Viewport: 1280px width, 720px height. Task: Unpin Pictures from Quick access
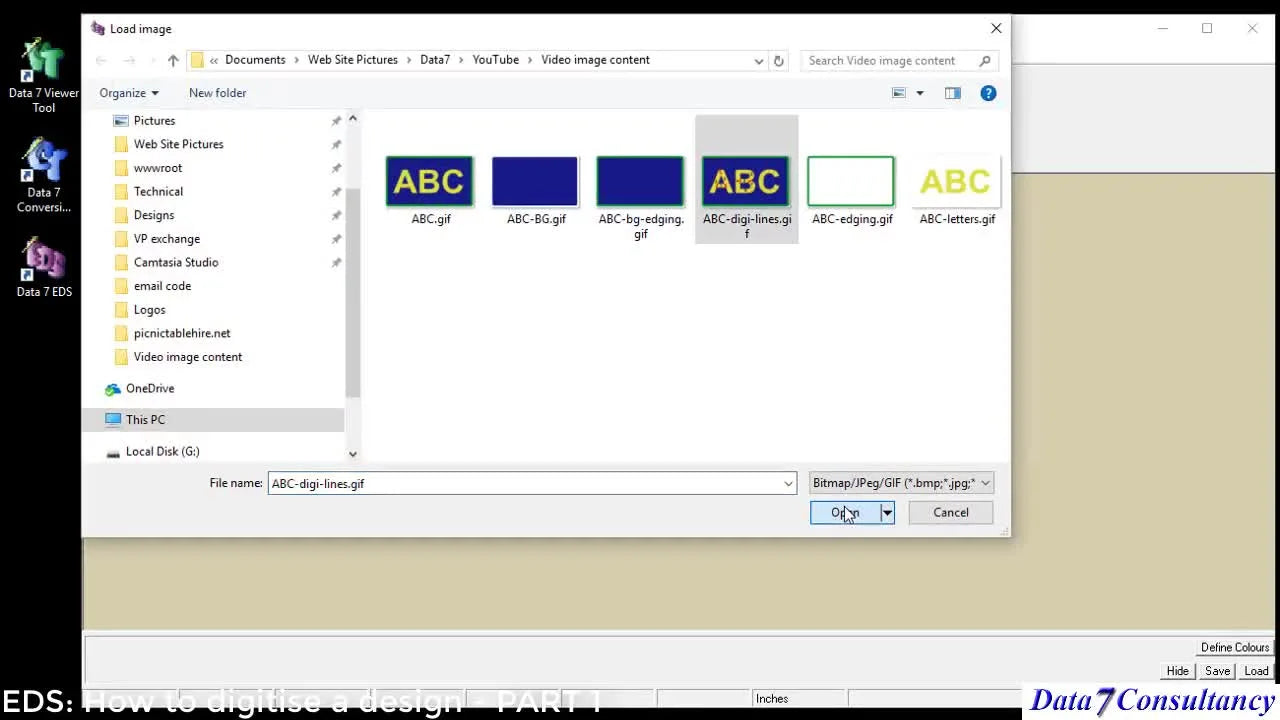point(336,120)
